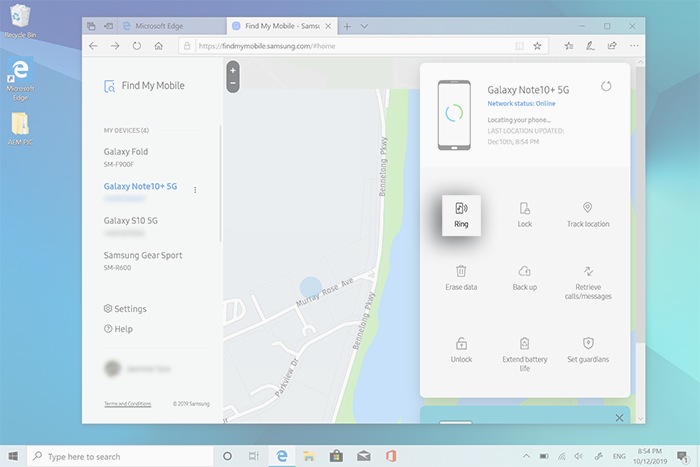Click the page vertical scrollbar
The height and width of the screenshot is (467, 700).
click(x=640, y=205)
